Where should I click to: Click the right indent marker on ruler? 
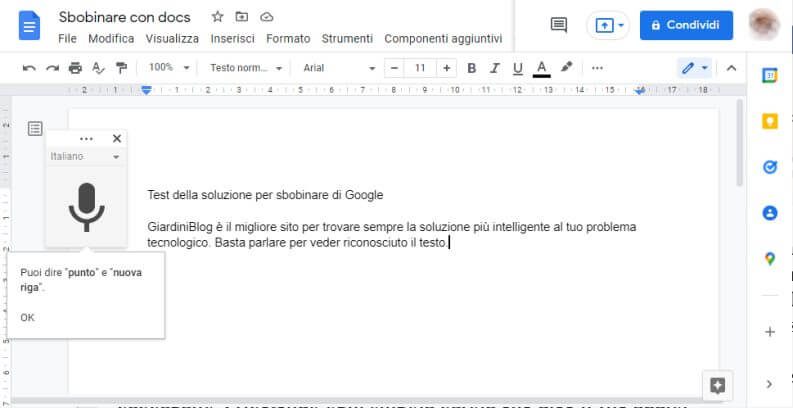coord(640,91)
